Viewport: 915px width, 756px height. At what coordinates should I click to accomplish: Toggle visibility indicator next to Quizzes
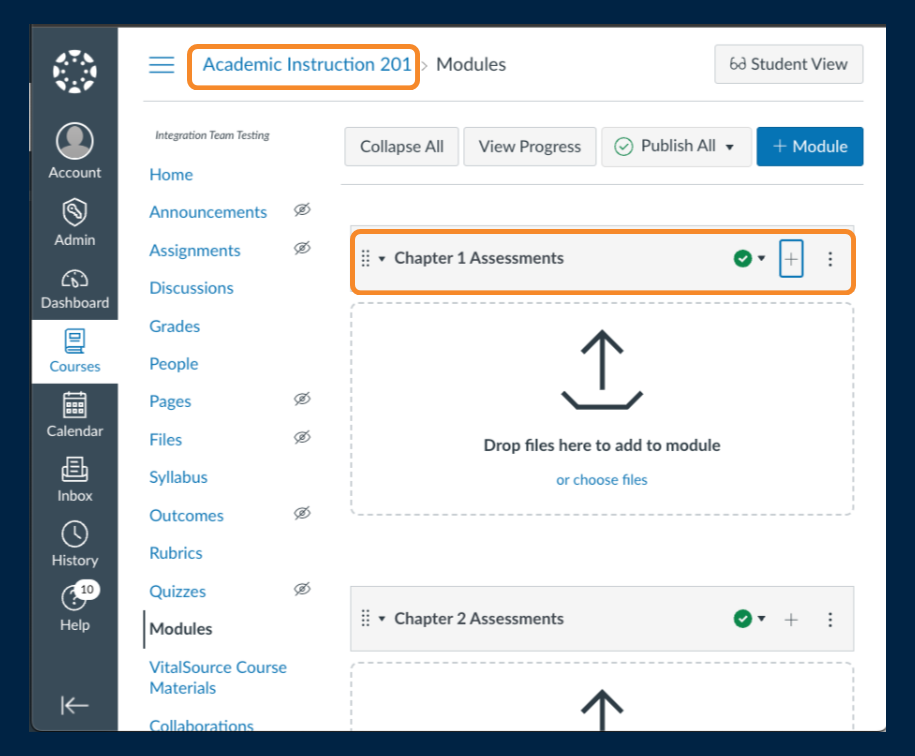click(302, 589)
